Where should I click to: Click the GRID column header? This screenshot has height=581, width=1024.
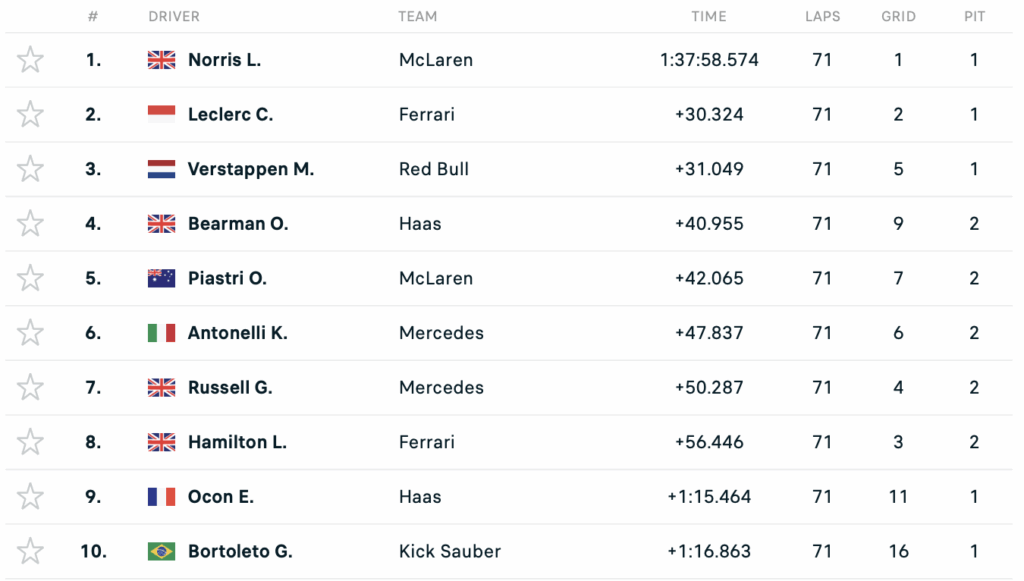coord(898,17)
